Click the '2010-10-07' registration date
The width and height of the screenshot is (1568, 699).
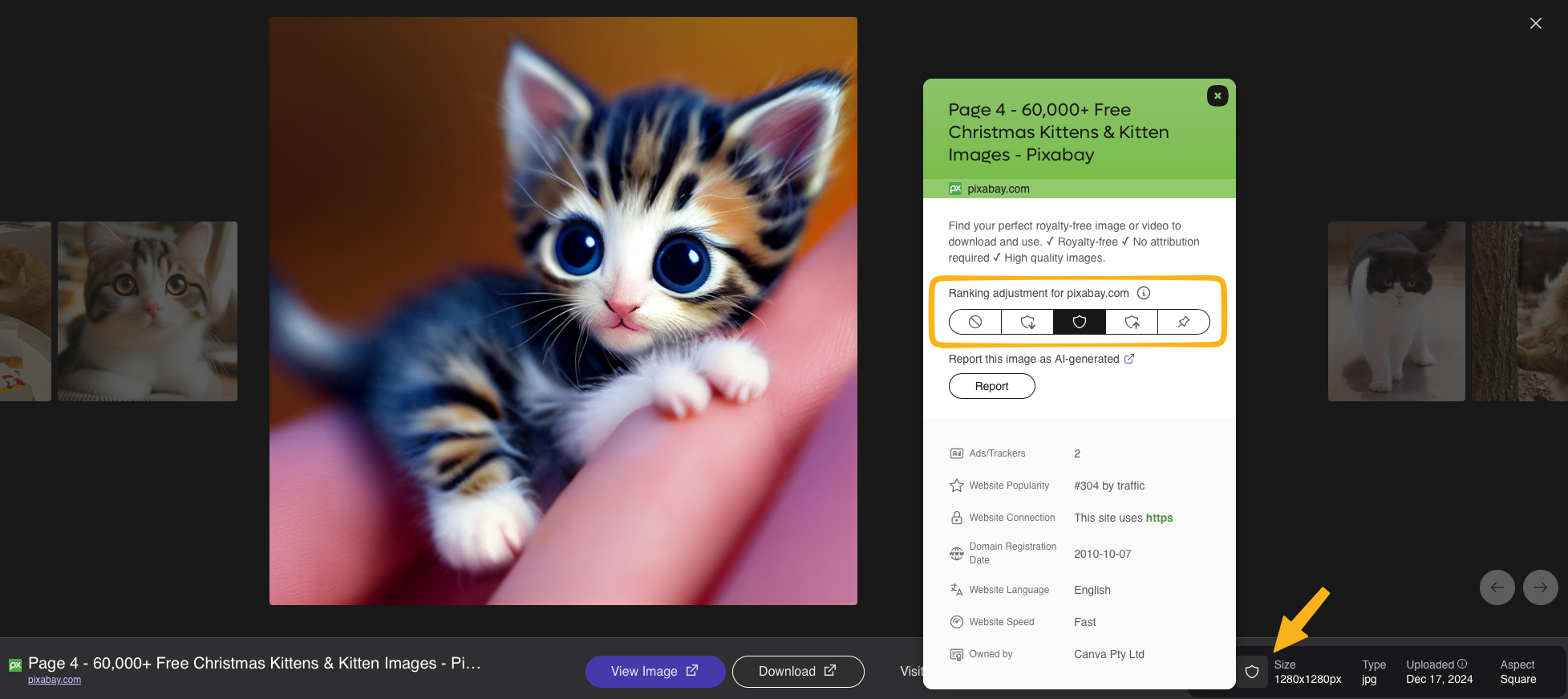[x=1103, y=554]
